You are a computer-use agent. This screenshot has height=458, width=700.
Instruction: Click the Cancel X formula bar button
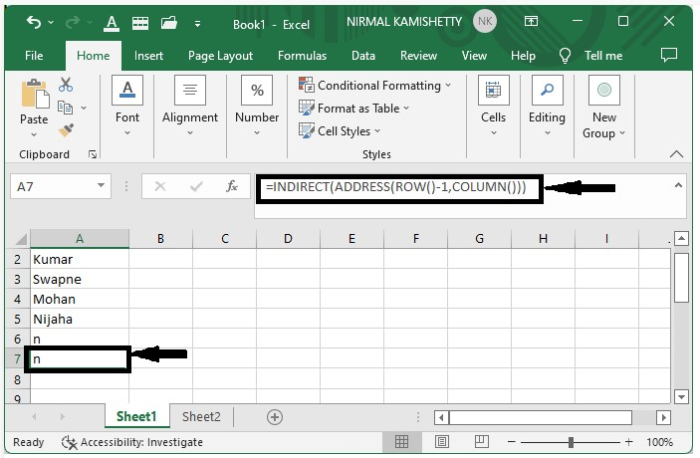[160, 186]
